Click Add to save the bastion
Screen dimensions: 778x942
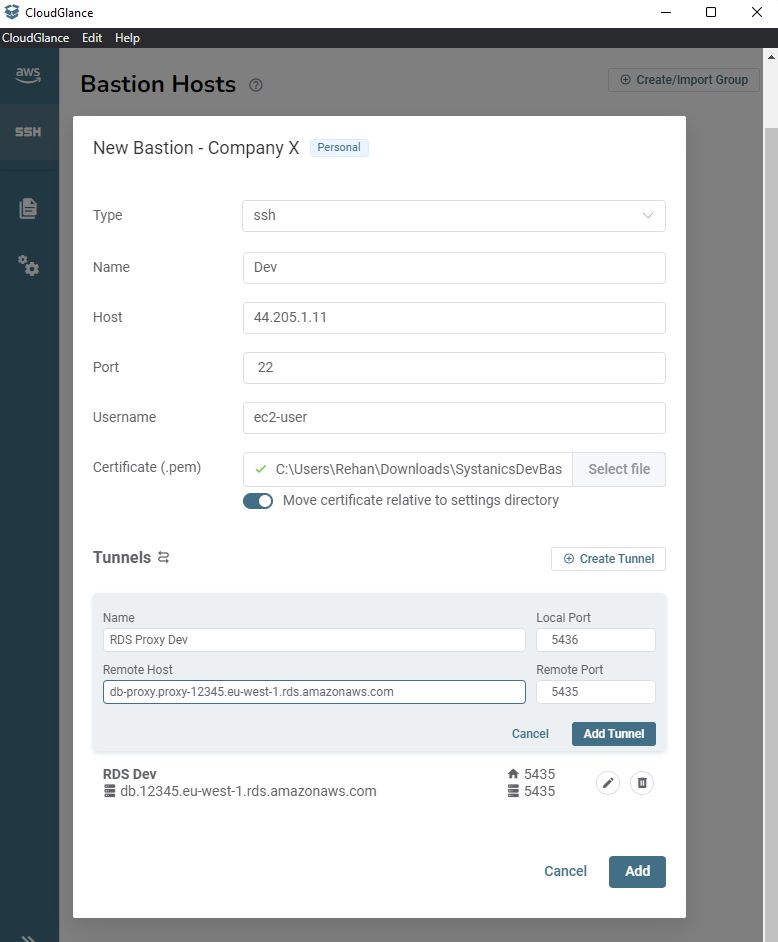coord(637,871)
